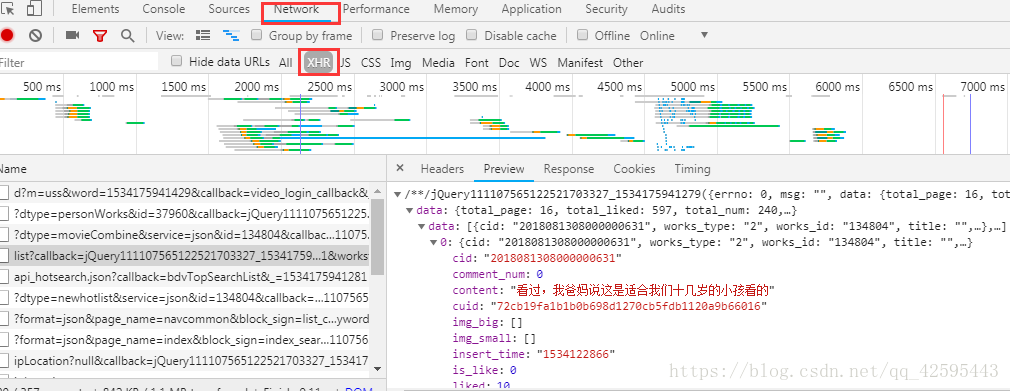Open the Cookies tab

tap(634, 169)
